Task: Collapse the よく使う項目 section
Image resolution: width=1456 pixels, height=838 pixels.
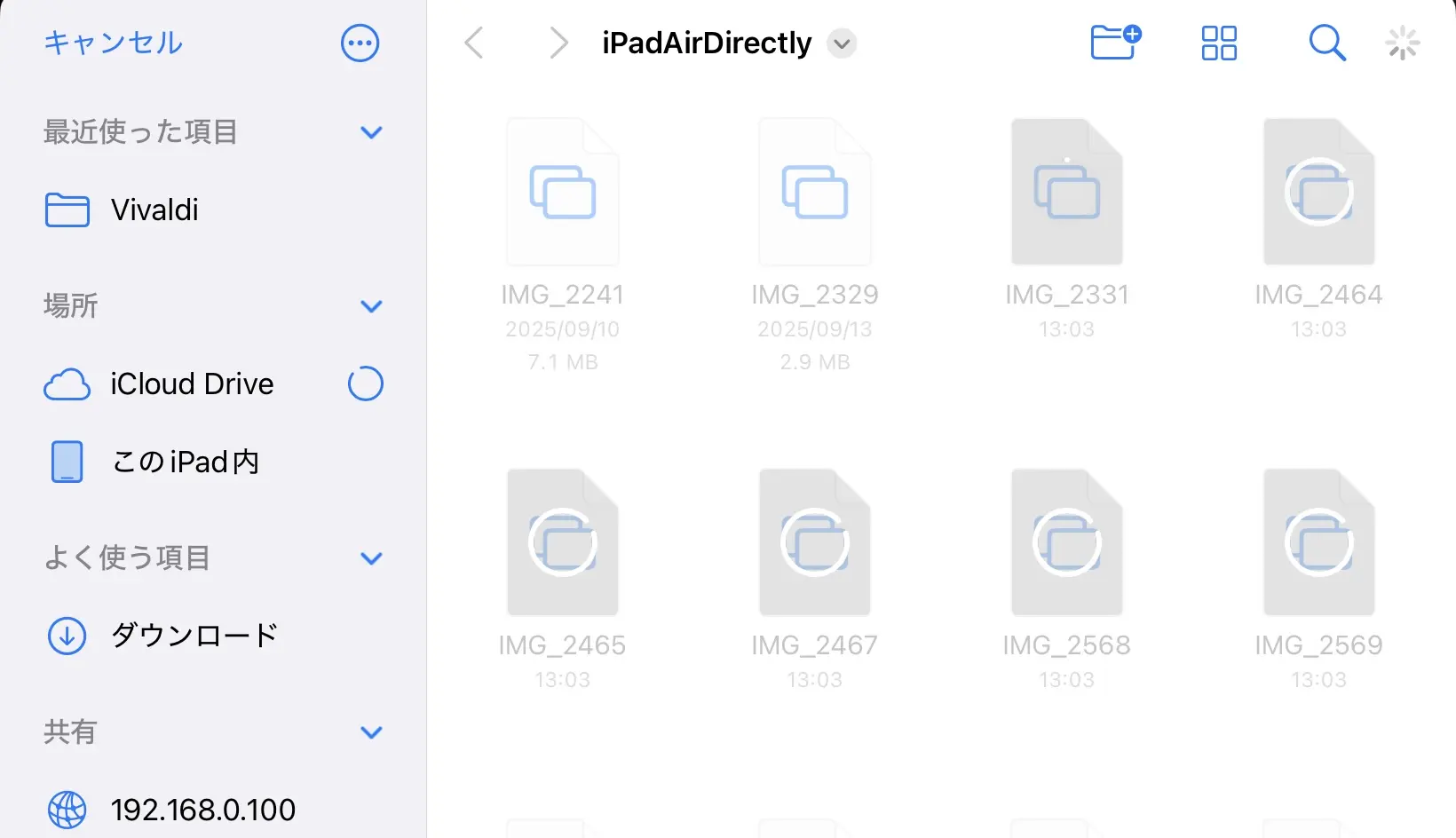Action: point(371,558)
